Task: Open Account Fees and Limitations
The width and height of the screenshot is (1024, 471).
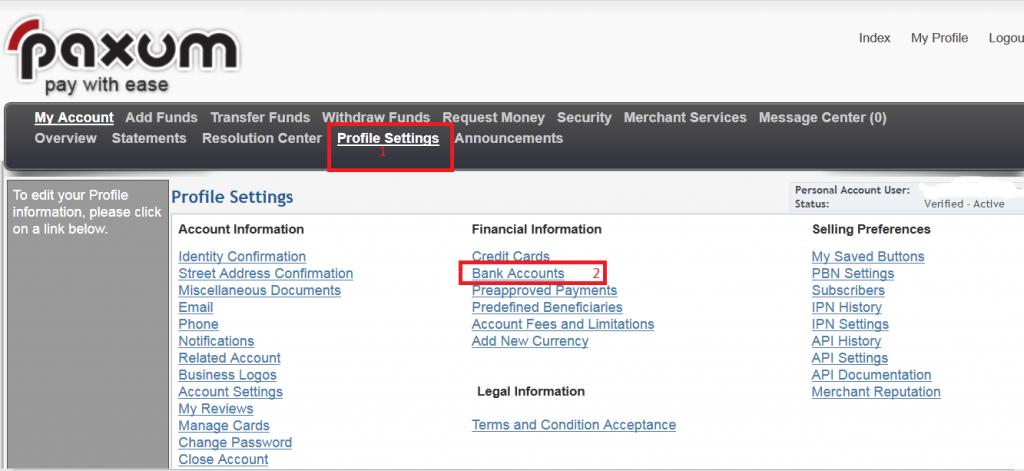Action: 563,324
